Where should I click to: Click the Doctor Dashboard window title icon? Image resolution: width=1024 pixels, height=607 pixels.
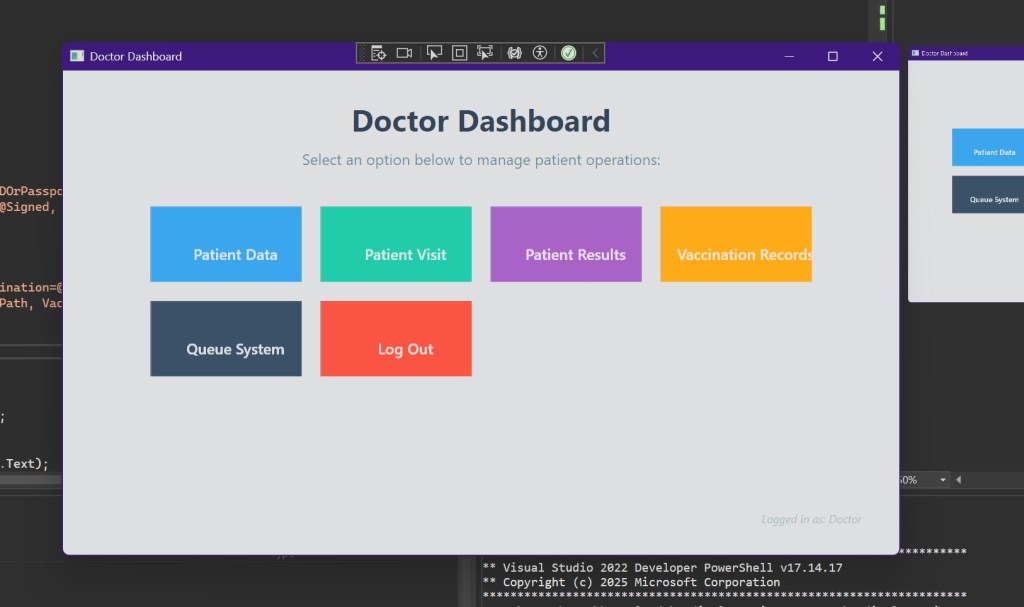click(76, 56)
